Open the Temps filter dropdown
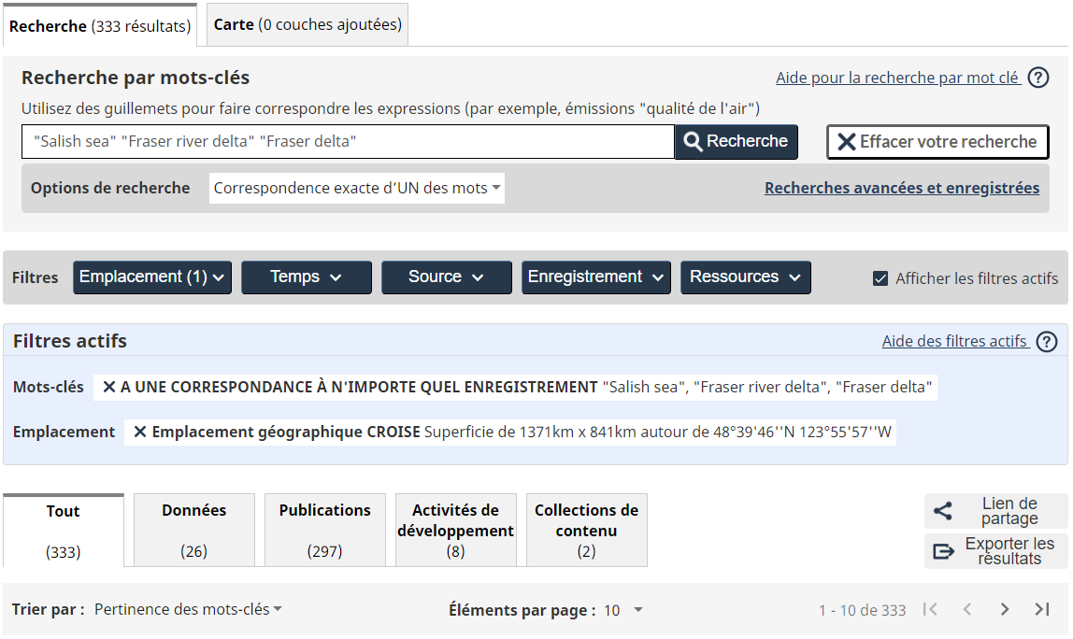 [x=306, y=277]
